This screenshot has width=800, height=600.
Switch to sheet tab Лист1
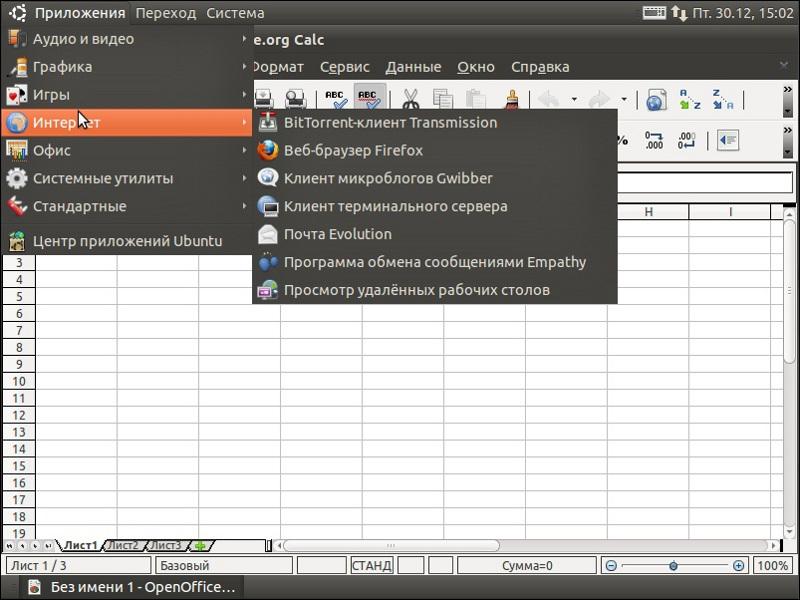[80, 545]
